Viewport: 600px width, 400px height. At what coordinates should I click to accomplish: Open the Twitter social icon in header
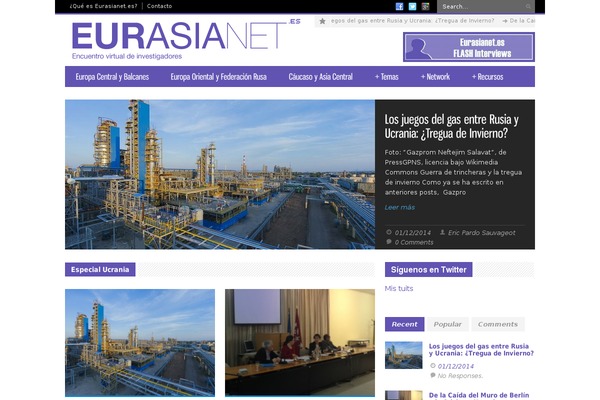412,6
